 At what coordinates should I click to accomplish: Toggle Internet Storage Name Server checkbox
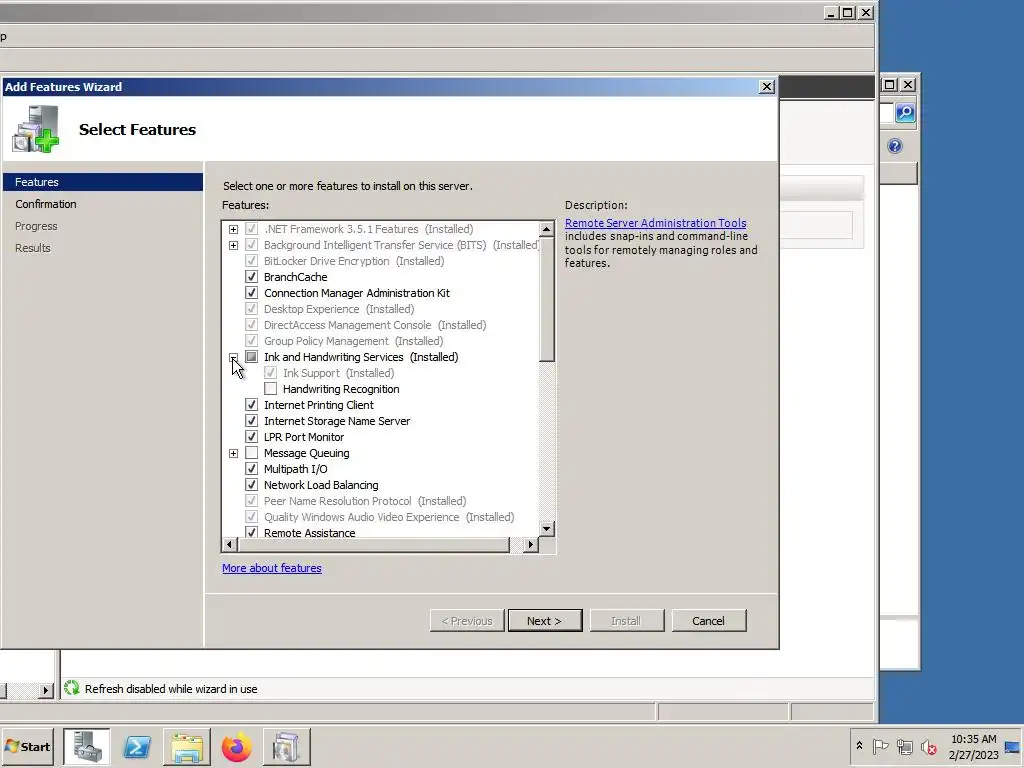pyautogui.click(x=251, y=421)
